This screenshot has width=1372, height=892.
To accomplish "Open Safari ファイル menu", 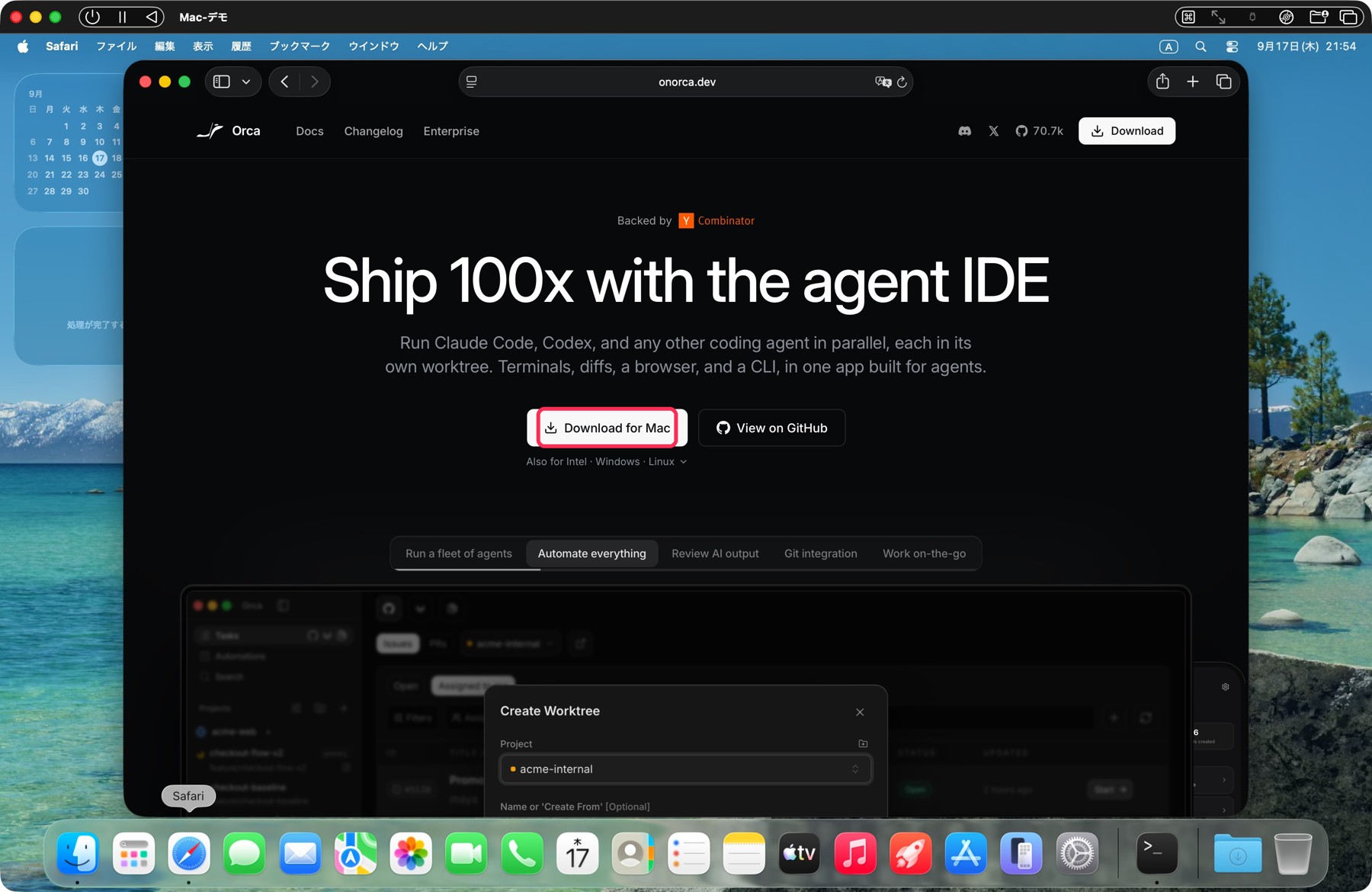I will tap(117, 47).
